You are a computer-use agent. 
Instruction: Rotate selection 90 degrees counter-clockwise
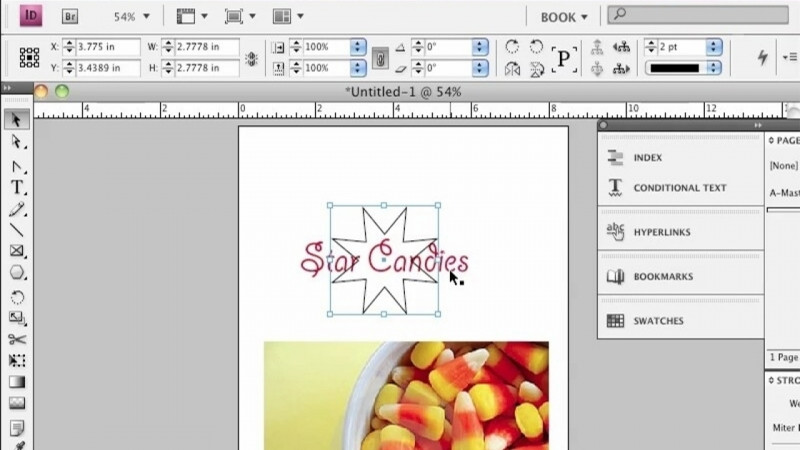536,47
